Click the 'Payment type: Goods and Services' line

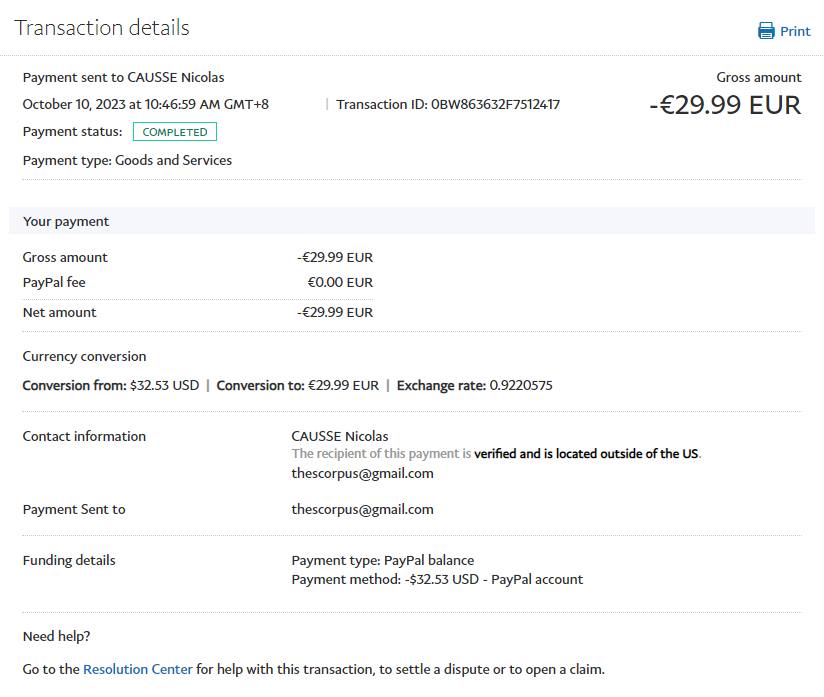click(127, 160)
